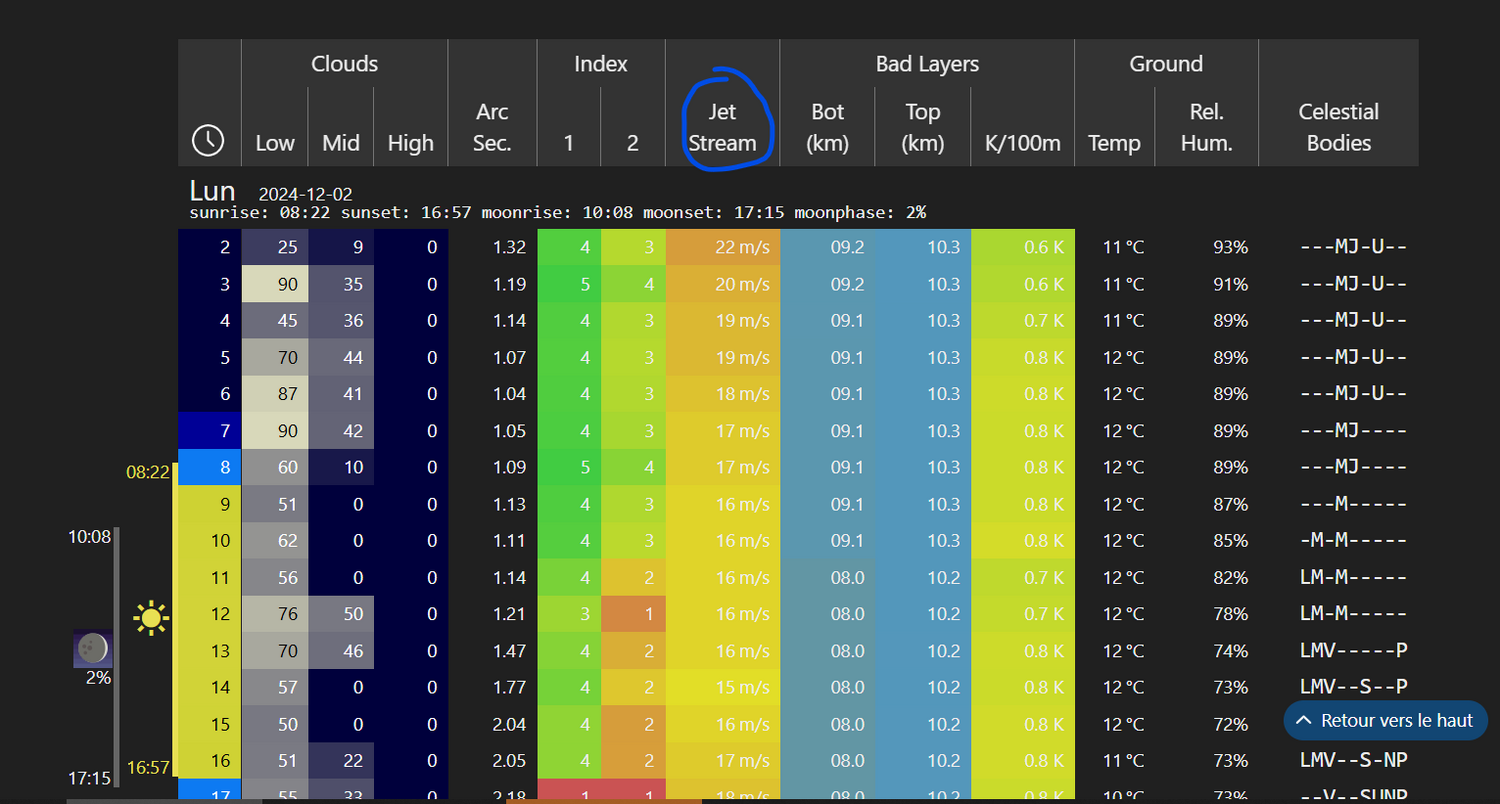Viewport: 1500px width, 804px height.
Task: Select the Temp column header
Action: click(1114, 143)
